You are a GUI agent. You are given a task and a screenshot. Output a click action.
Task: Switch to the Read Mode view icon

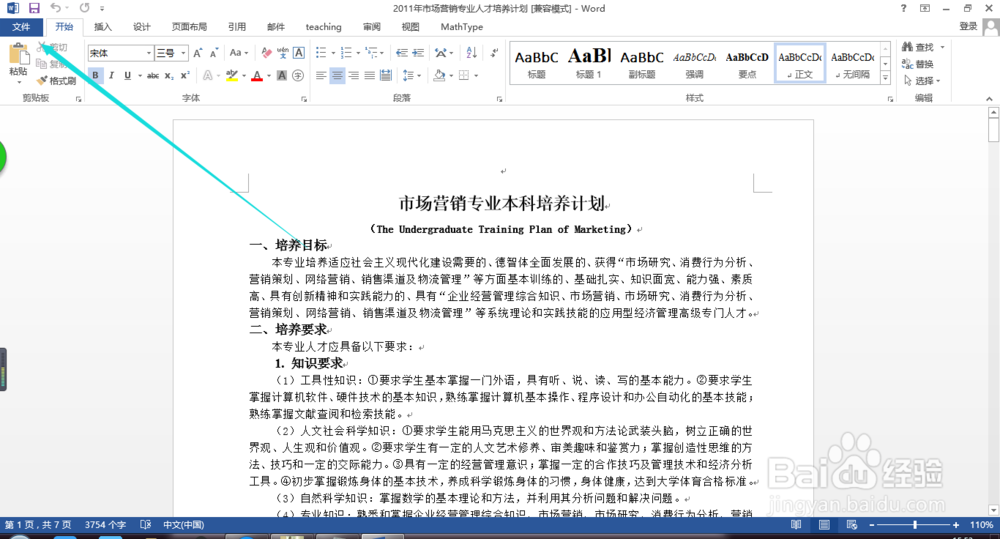coord(796,525)
